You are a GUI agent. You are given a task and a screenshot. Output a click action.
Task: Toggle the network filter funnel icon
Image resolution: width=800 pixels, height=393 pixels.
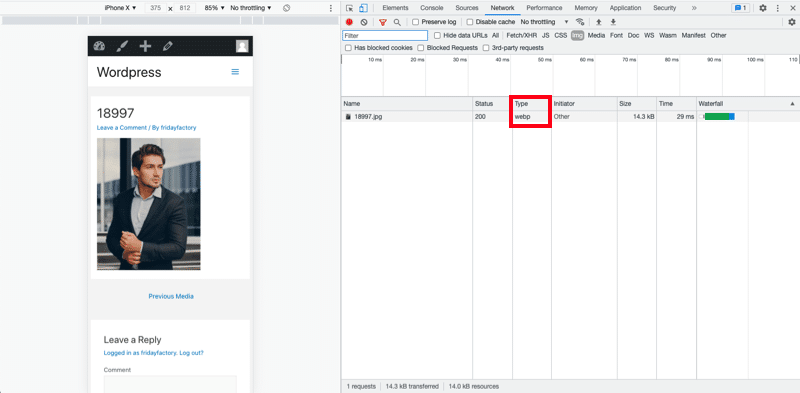click(383, 22)
